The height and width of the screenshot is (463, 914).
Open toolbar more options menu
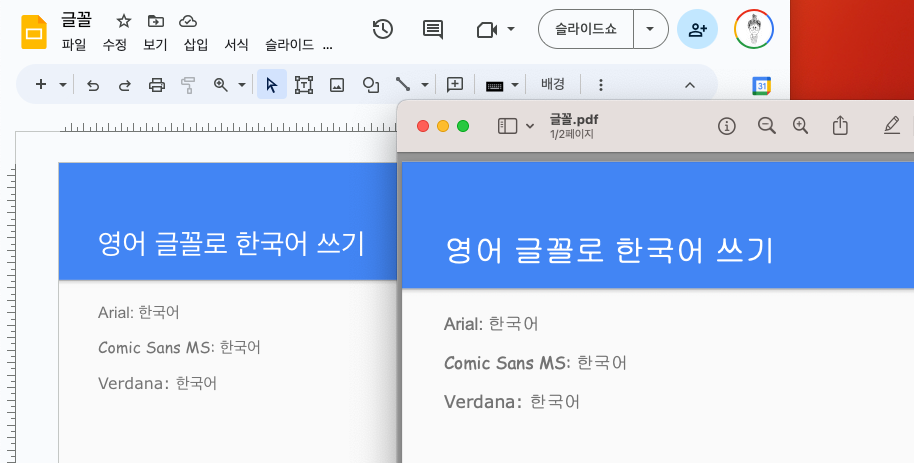click(x=600, y=85)
